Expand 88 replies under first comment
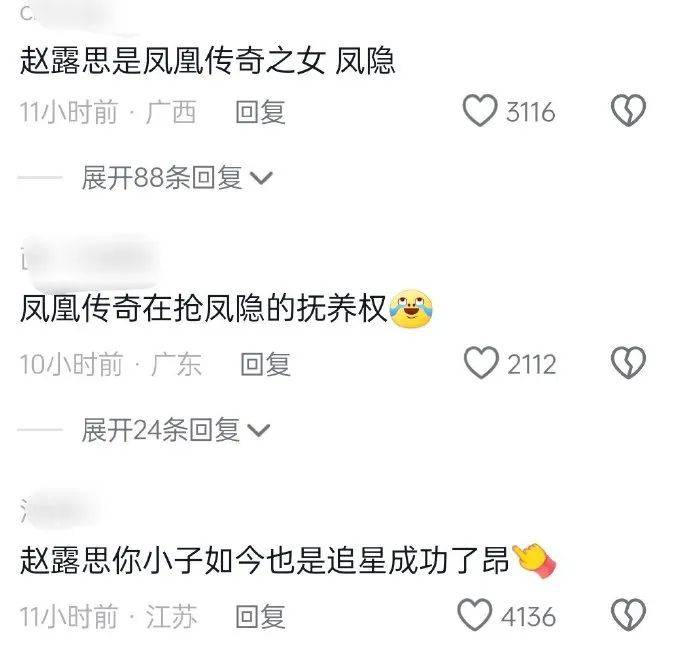 pos(177,178)
